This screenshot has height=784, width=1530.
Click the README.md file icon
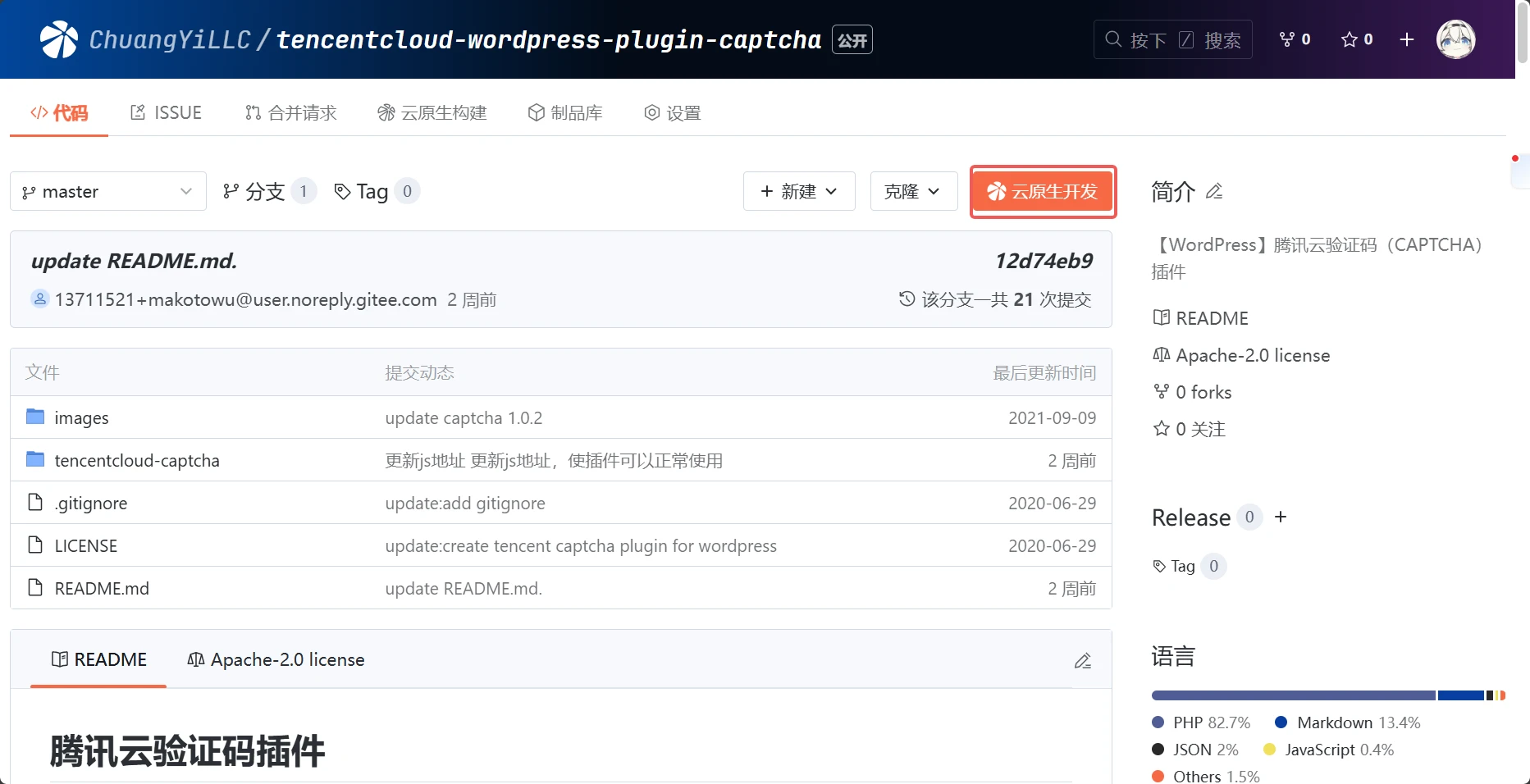click(35, 587)
